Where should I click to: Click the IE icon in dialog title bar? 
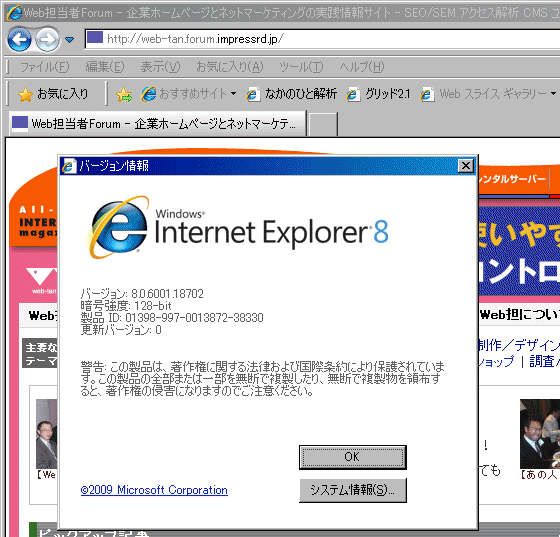pyautogui.click(x=69, y=166)
